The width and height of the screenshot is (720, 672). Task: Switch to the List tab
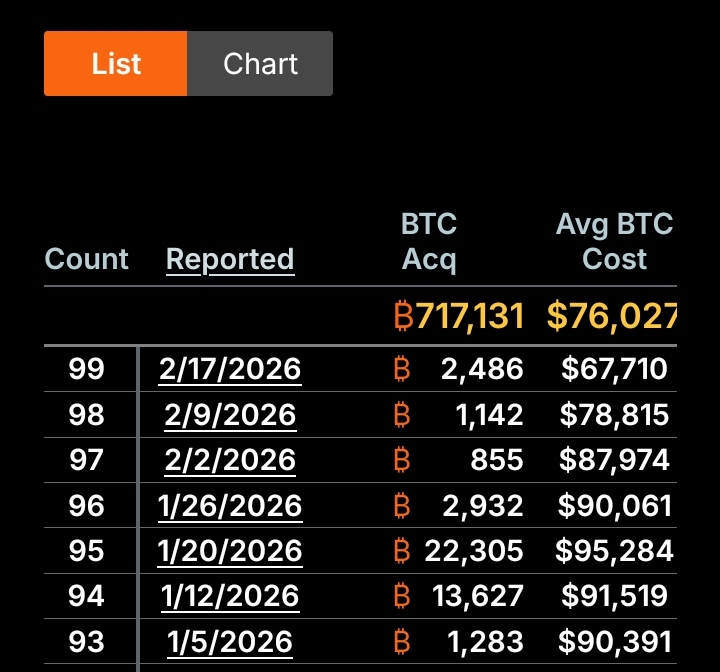116,64
